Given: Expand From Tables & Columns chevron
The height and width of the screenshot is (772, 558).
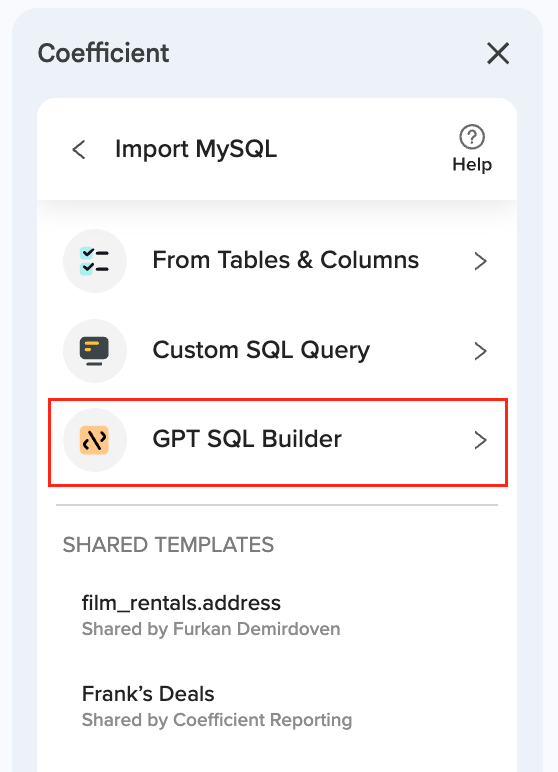Looking at the screenshot, I should [480, 261].
